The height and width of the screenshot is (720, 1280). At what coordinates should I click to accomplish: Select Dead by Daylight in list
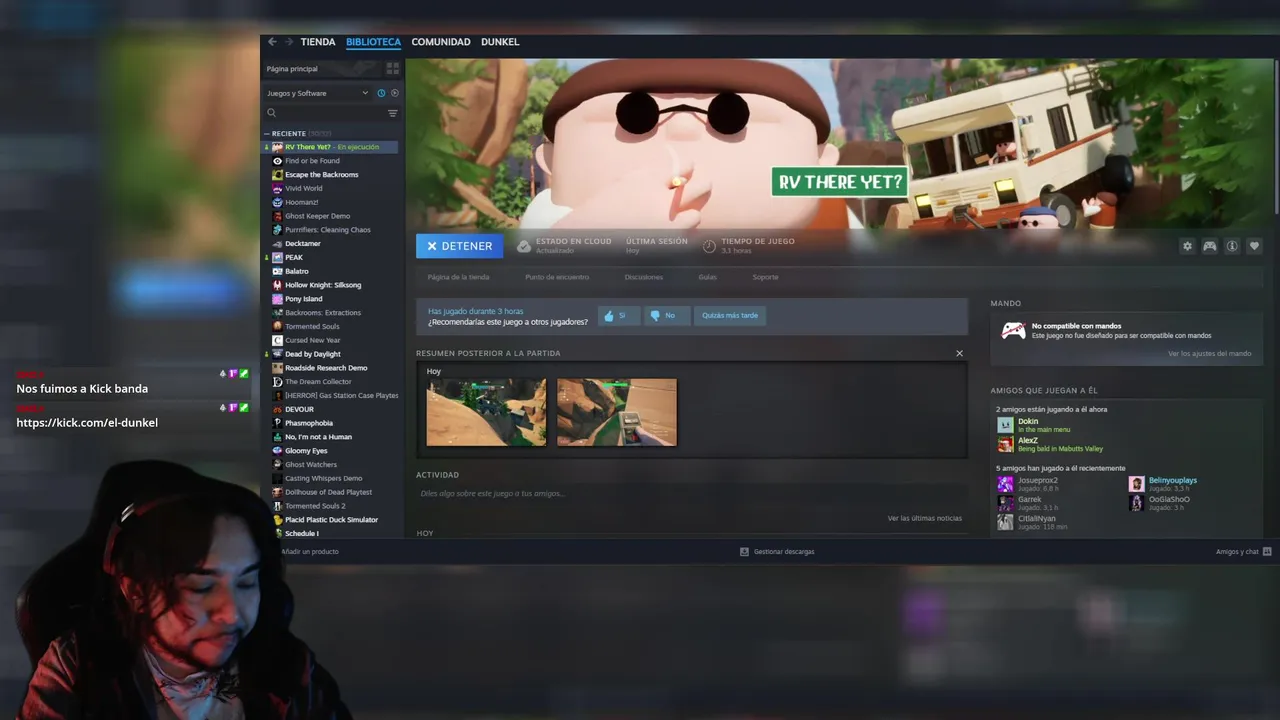click(312, 354)
